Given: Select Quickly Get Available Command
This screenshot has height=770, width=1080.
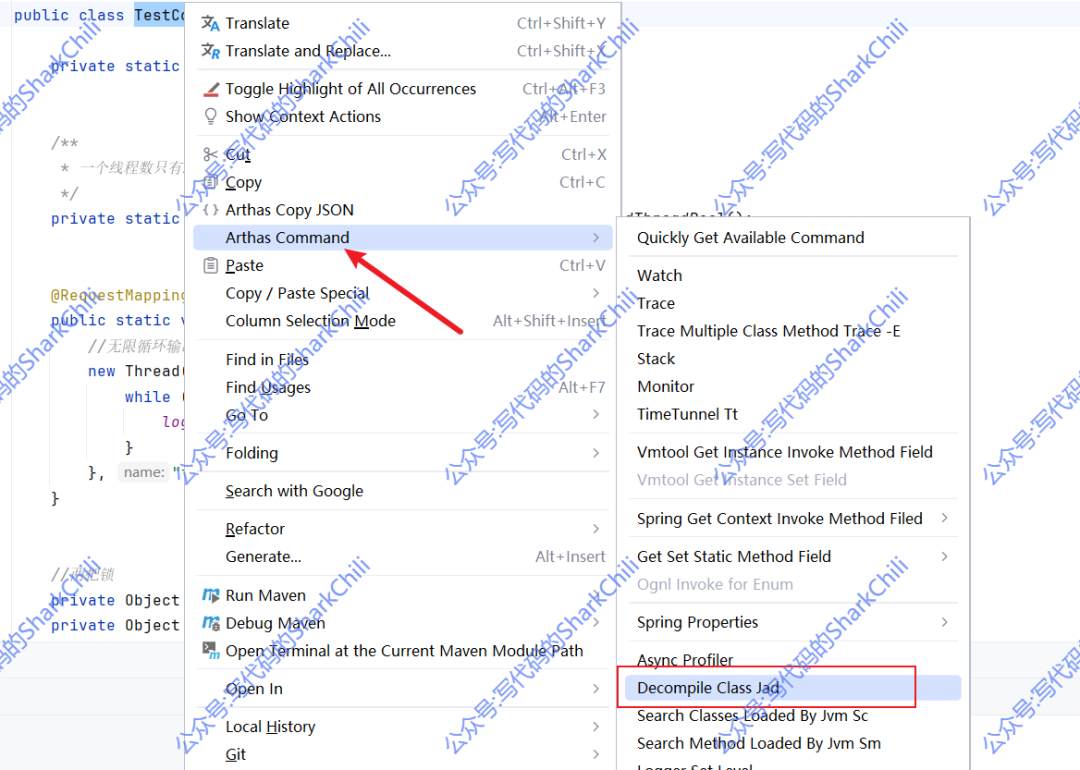Looking at the screenshot, I should [x=793, y=238].
